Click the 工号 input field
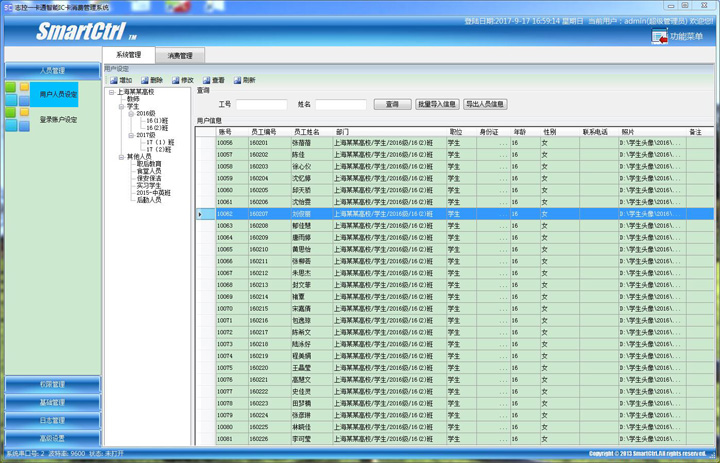 coord(260,104)
